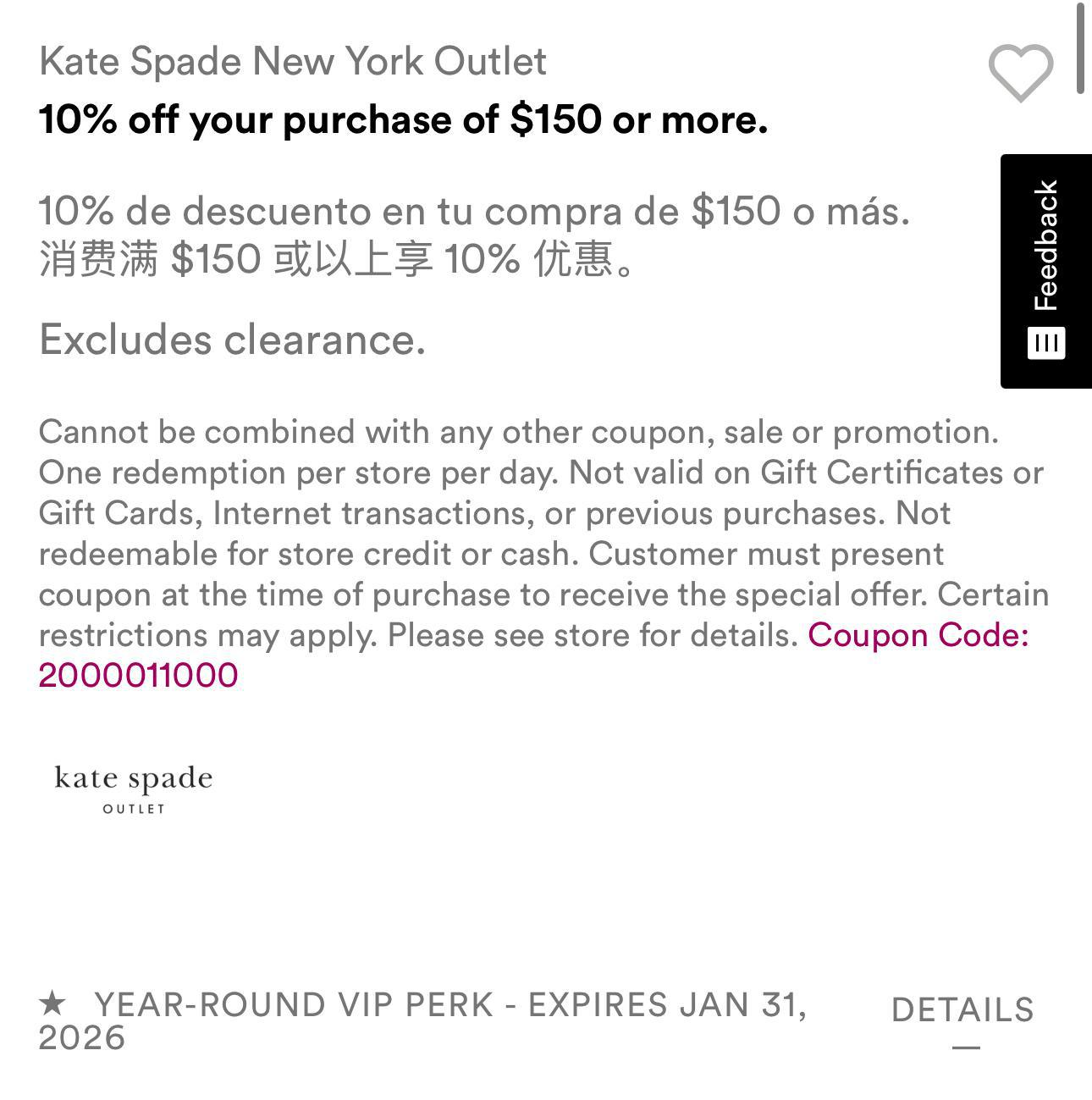1092x1100 pixels.
Task: Open the Feedback side tab
Action: [1046, 246]
